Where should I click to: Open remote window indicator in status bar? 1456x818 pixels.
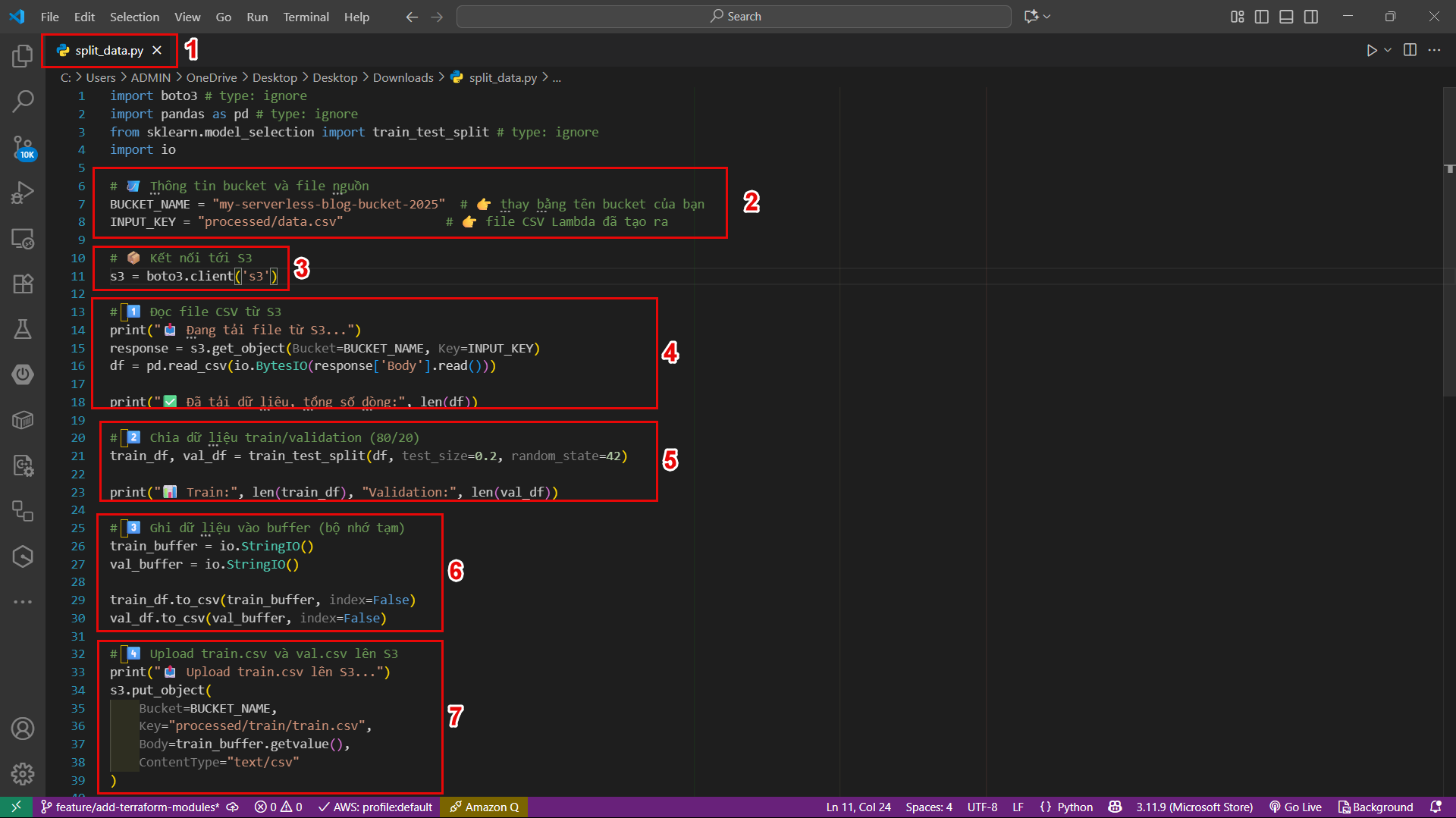click(16, 807)
